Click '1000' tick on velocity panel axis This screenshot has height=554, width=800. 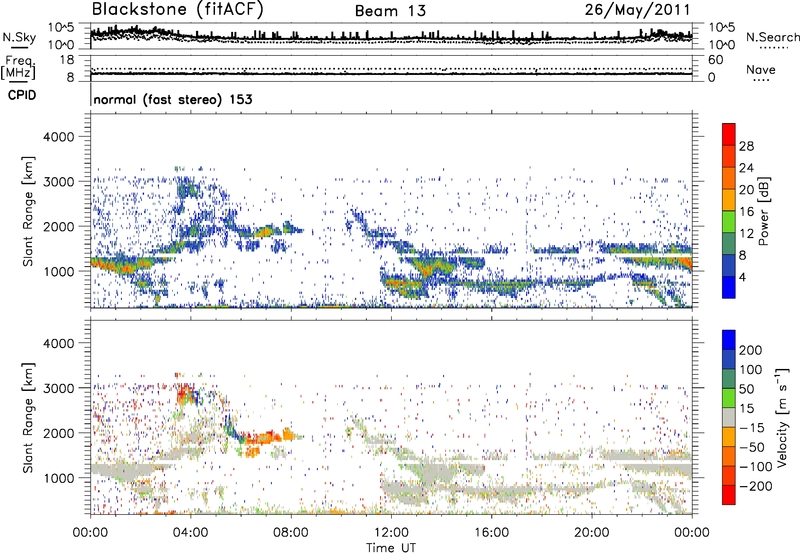pyautogui.click(x=58, y=478)
